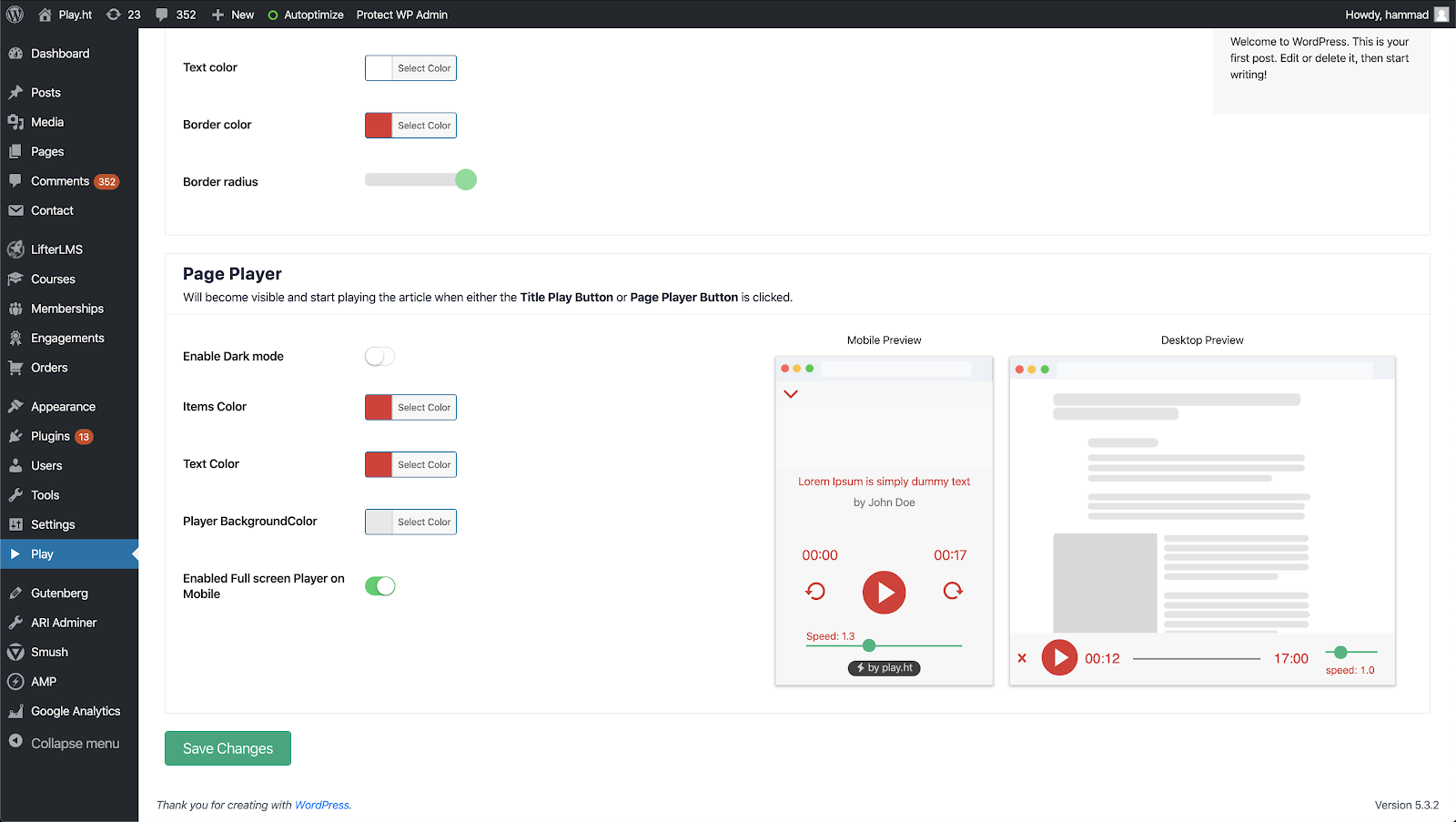Image resolution: width=1456 pixels, height=822 pixels.
Task: Collapse the mobile preview player chevron
Action: (791, 394)
